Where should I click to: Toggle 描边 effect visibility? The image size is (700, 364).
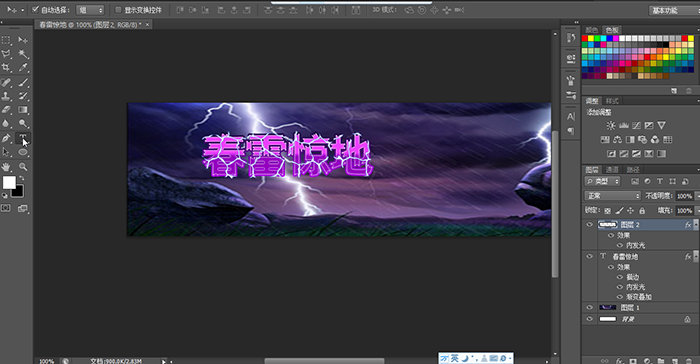pyautogui.click(x=620, y=277)
